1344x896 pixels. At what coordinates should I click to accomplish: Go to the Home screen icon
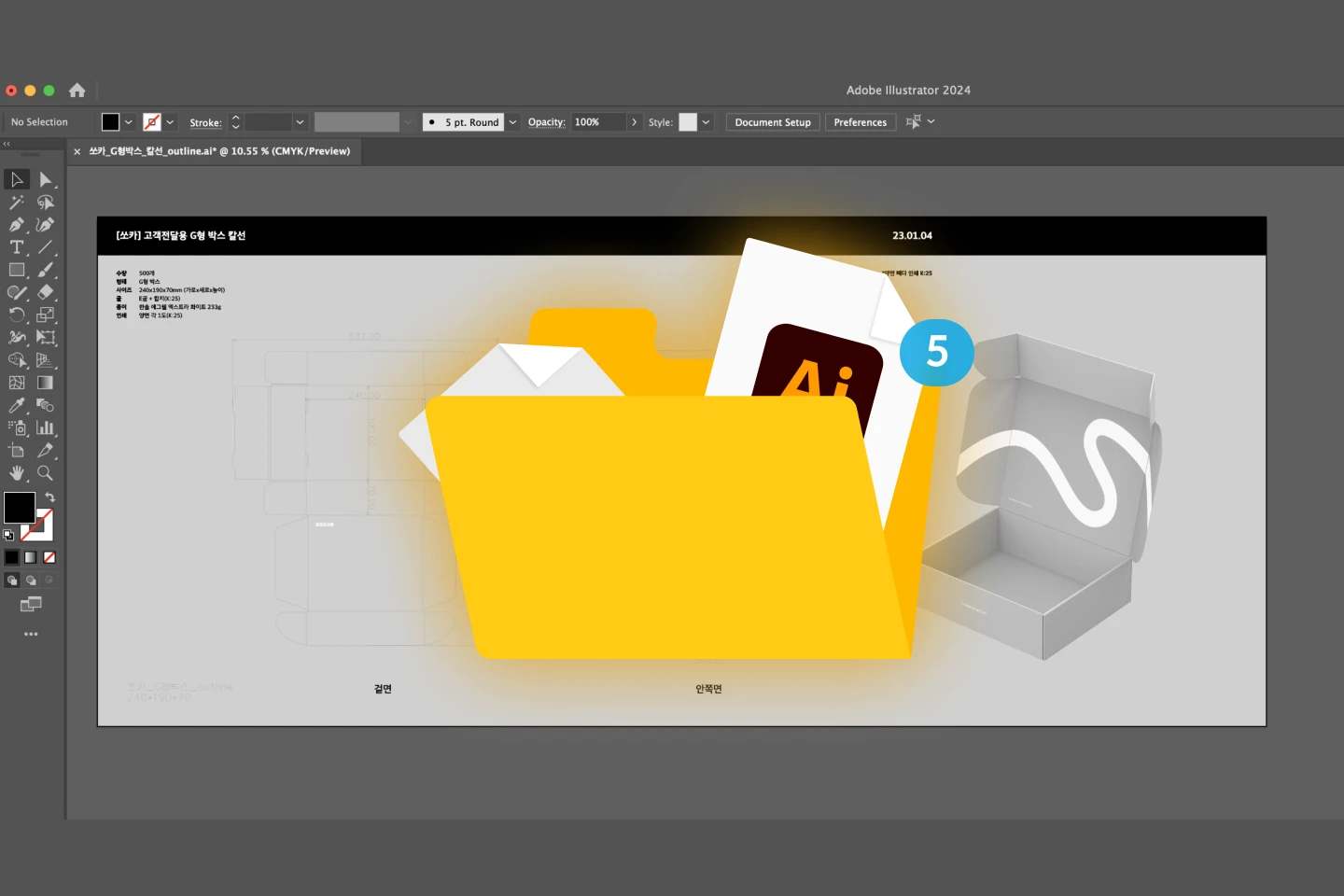[77, 91]
